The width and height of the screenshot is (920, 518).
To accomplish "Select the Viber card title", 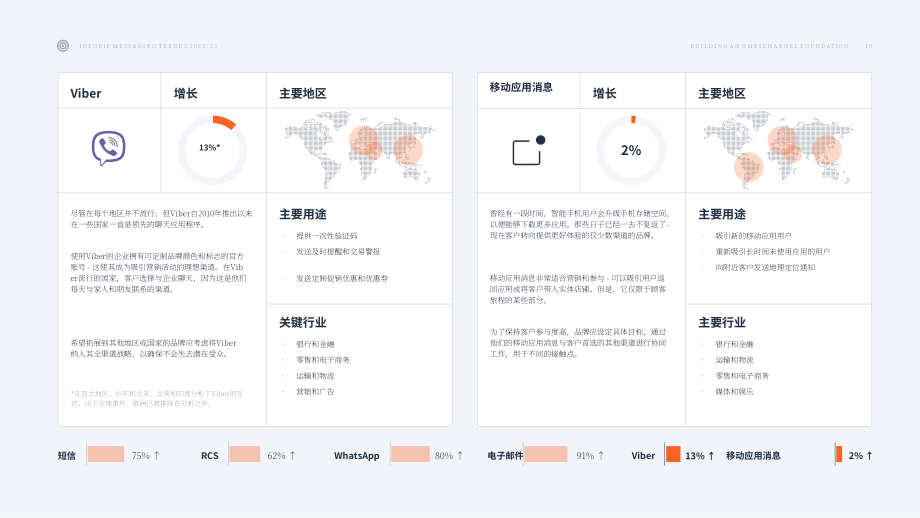I will pos(86,93).
